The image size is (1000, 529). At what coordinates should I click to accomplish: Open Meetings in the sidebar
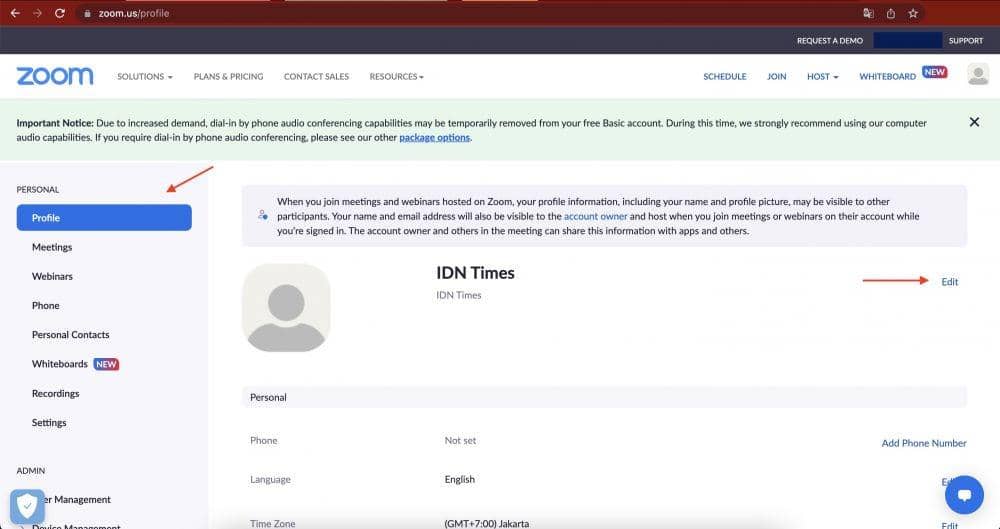52,247
